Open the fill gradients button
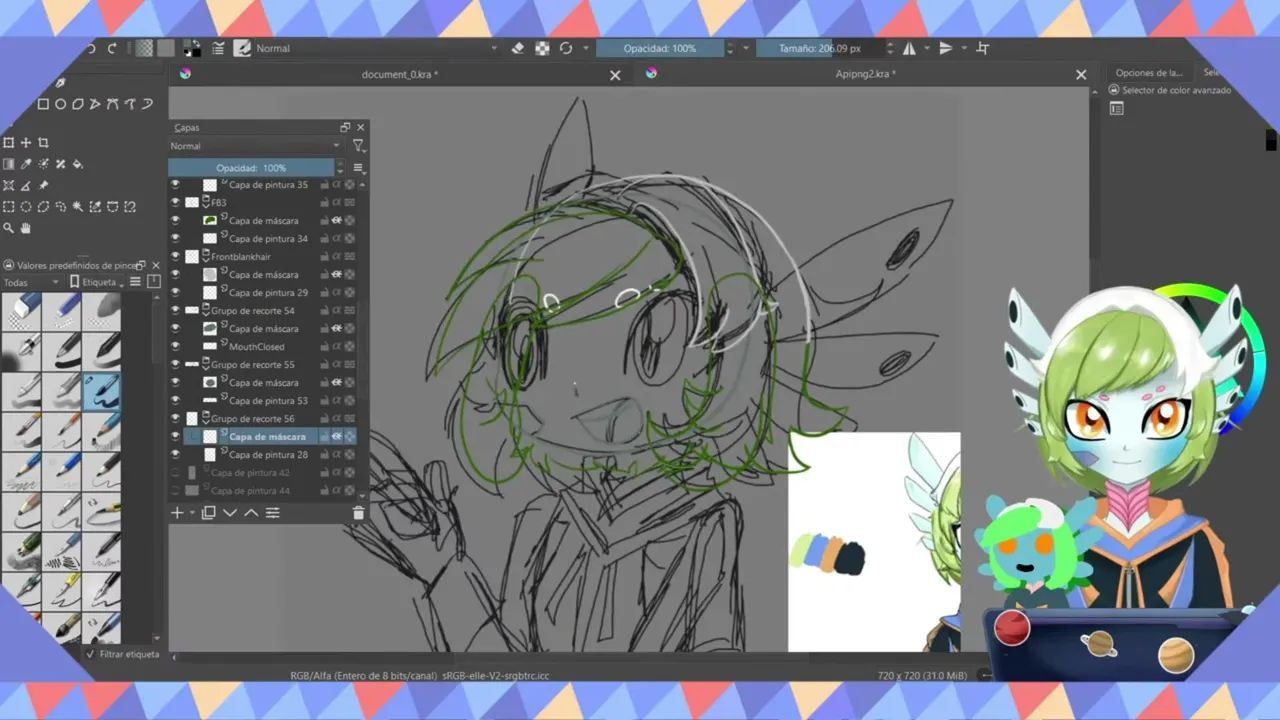The width and height of the screenshot is (1280, 720). tap(145, 48)
